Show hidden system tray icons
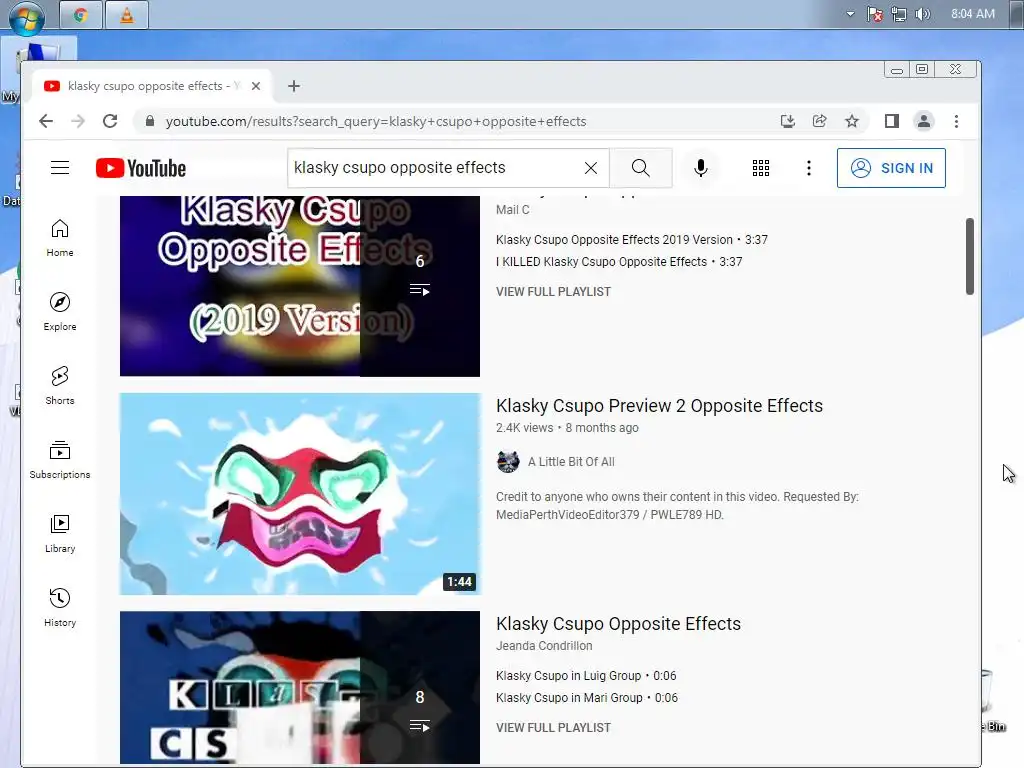 coord(850,14)
